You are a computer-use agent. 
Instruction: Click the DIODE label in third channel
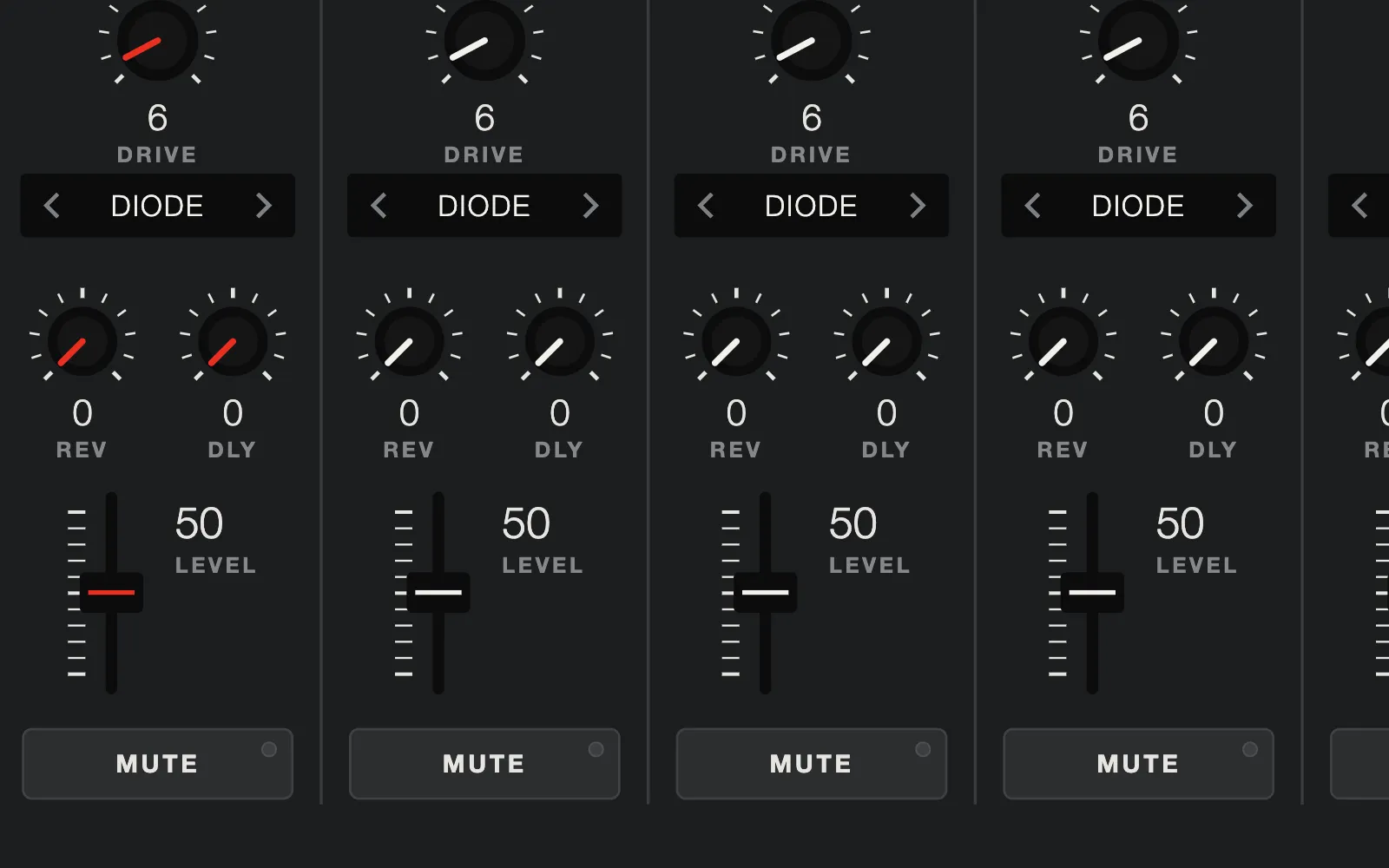coord(811,206)
